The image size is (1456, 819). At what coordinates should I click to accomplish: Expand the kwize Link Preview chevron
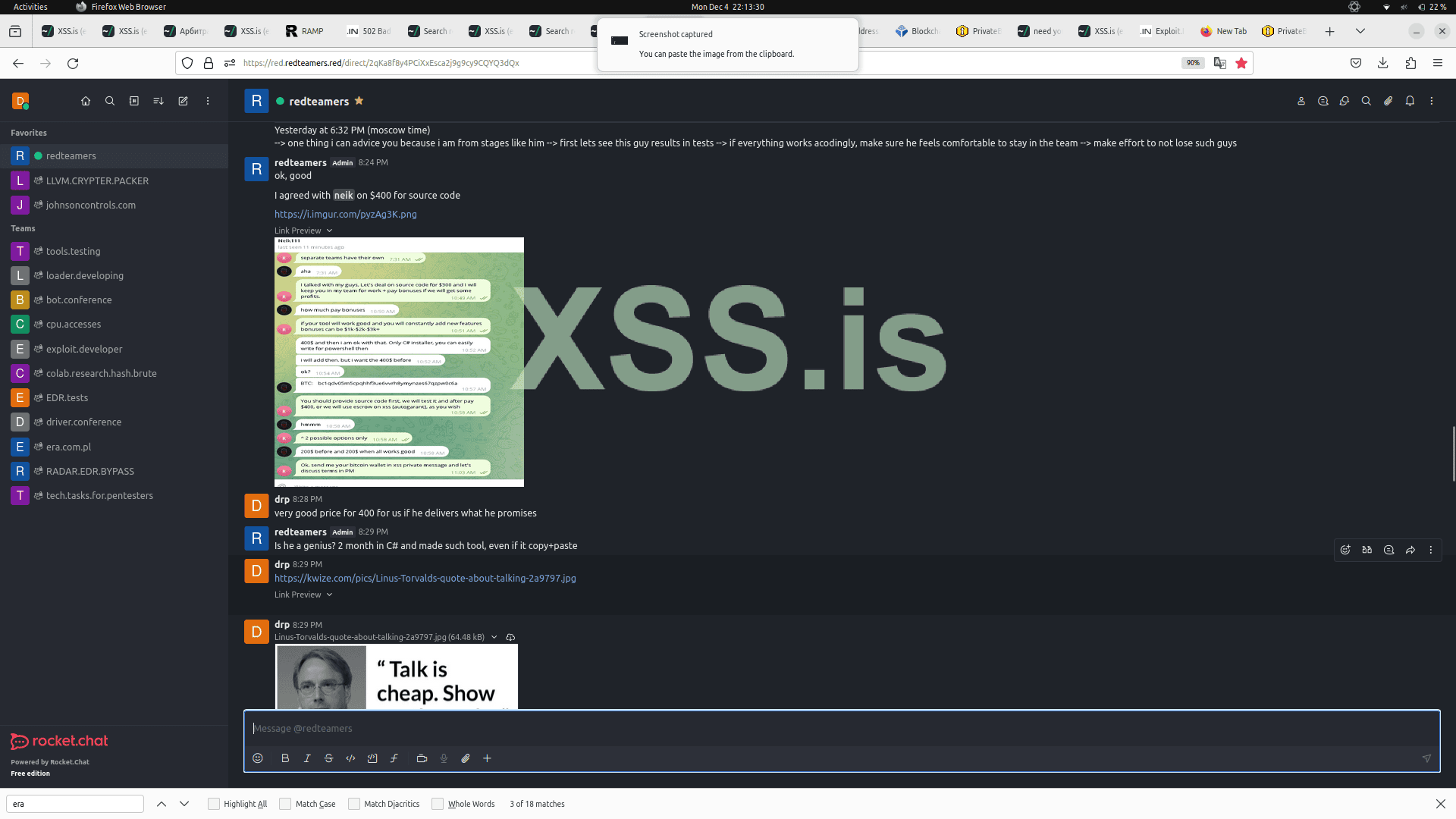tap(329, 595)
